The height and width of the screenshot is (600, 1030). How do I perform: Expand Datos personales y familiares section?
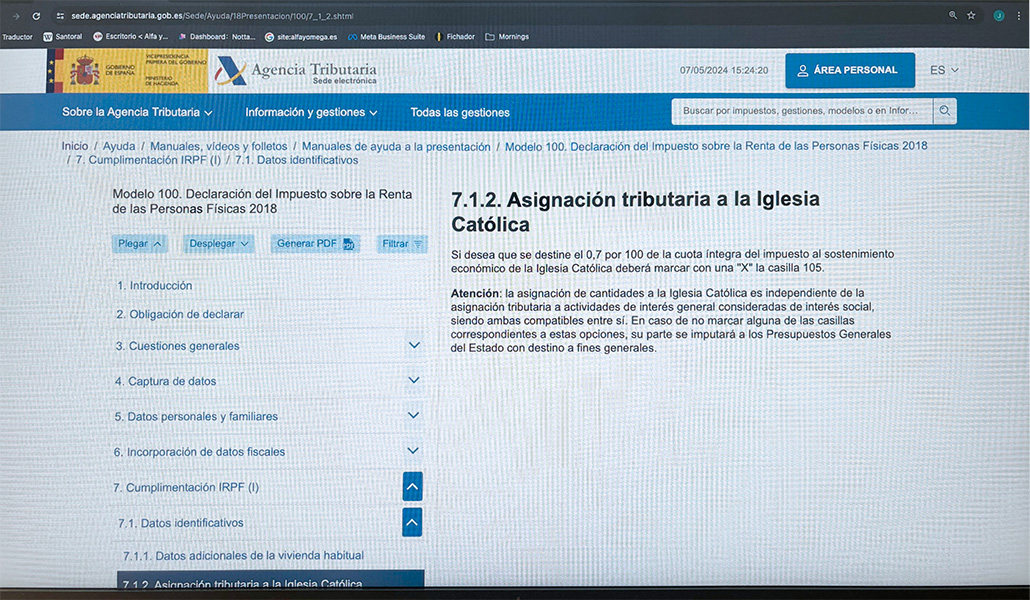pos(413,414)
